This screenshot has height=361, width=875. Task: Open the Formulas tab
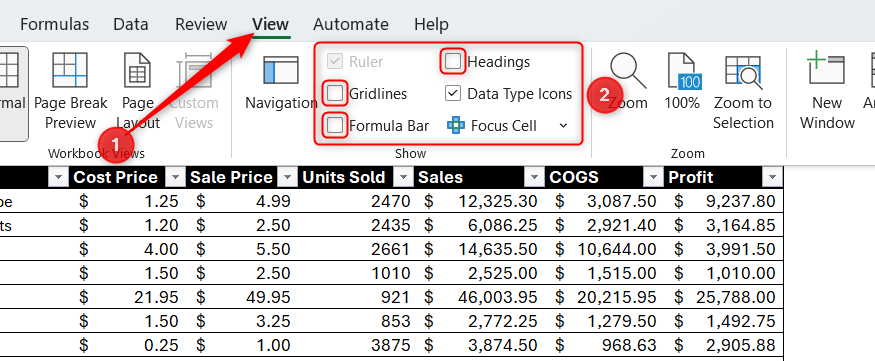pyautogui.click(x=54, y=25)
